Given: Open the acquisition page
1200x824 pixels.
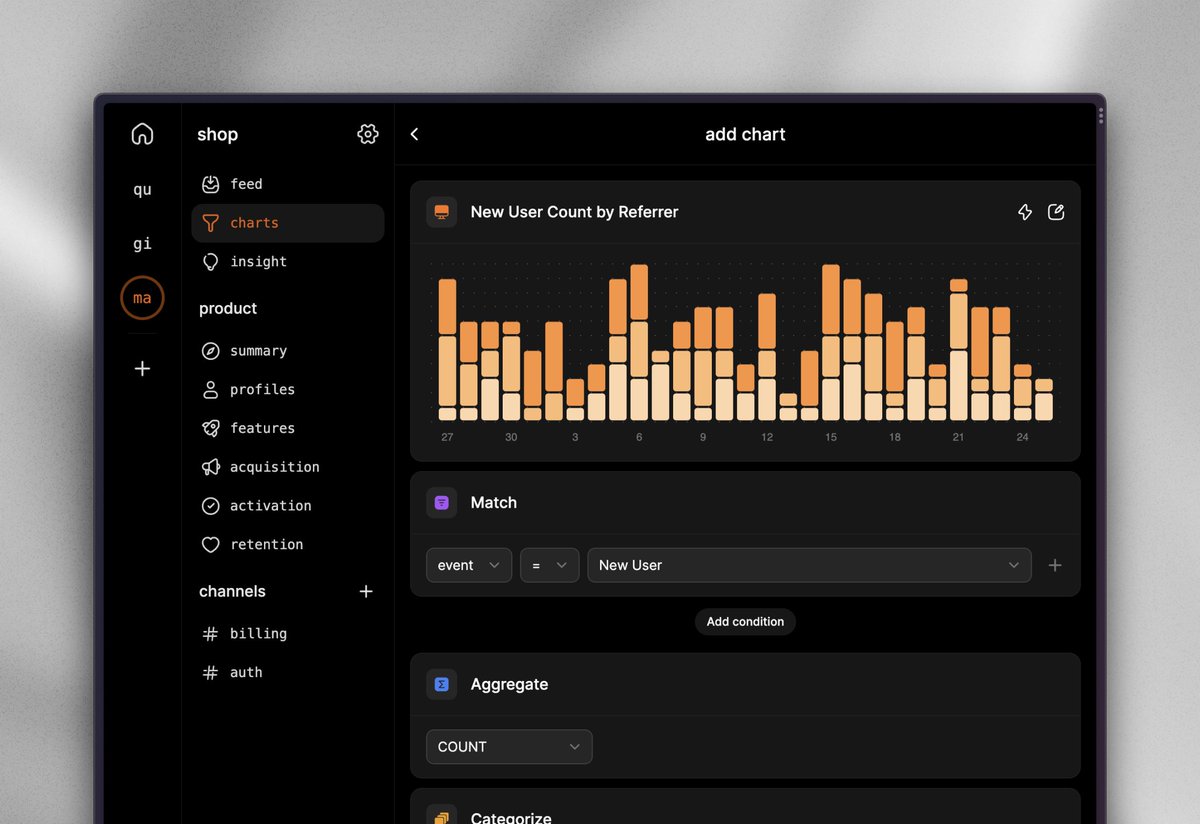Looking at the screenshot, I should pos(288,467).
